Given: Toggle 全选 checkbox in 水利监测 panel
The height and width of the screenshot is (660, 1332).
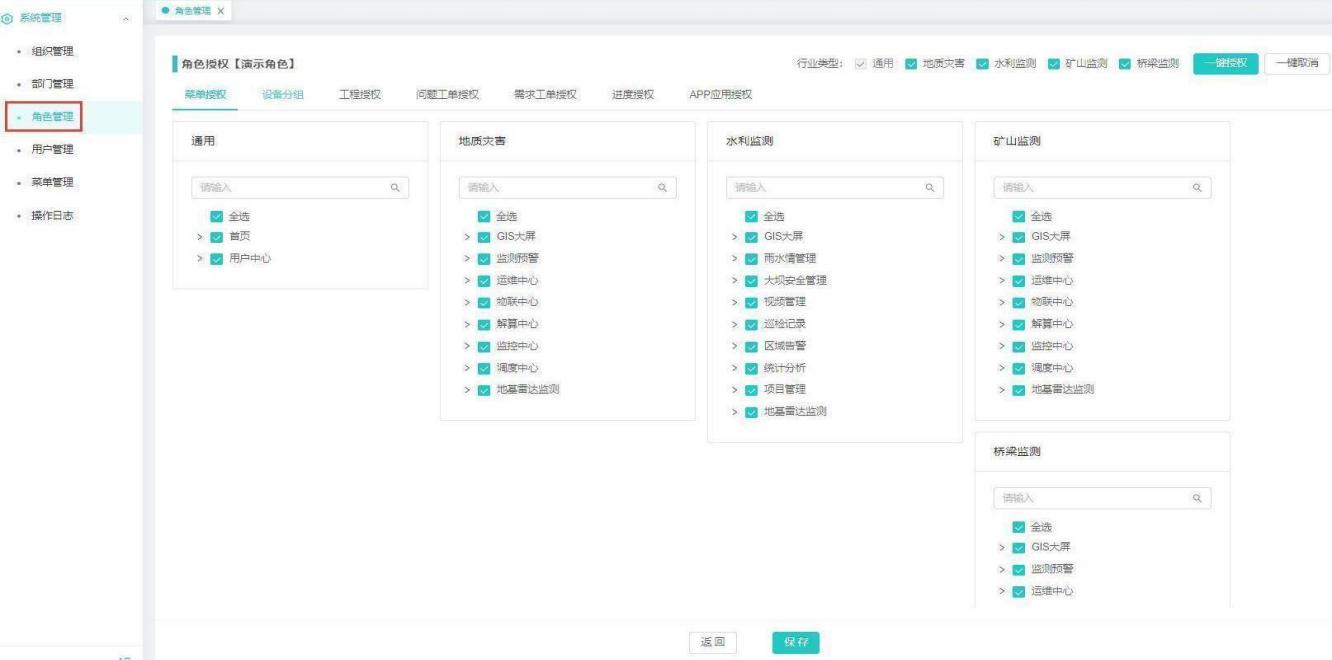Looking at the screenshot, I should pyautogui.click(x=751, y=216).
